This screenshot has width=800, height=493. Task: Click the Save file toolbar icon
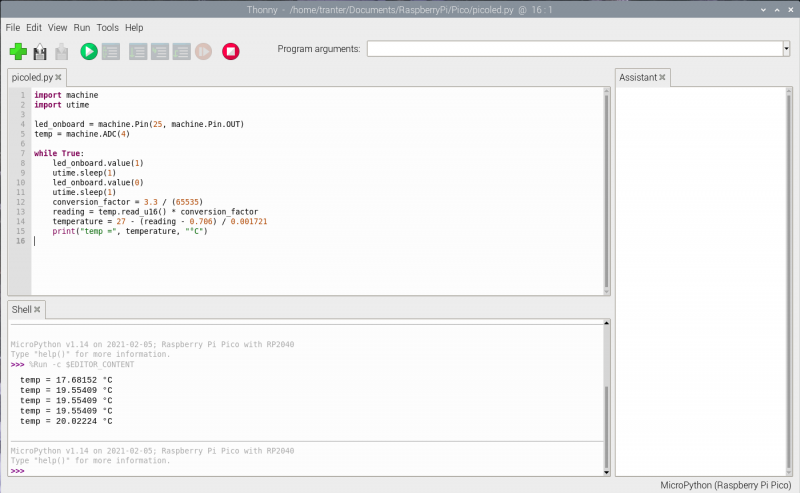(61, 51)
